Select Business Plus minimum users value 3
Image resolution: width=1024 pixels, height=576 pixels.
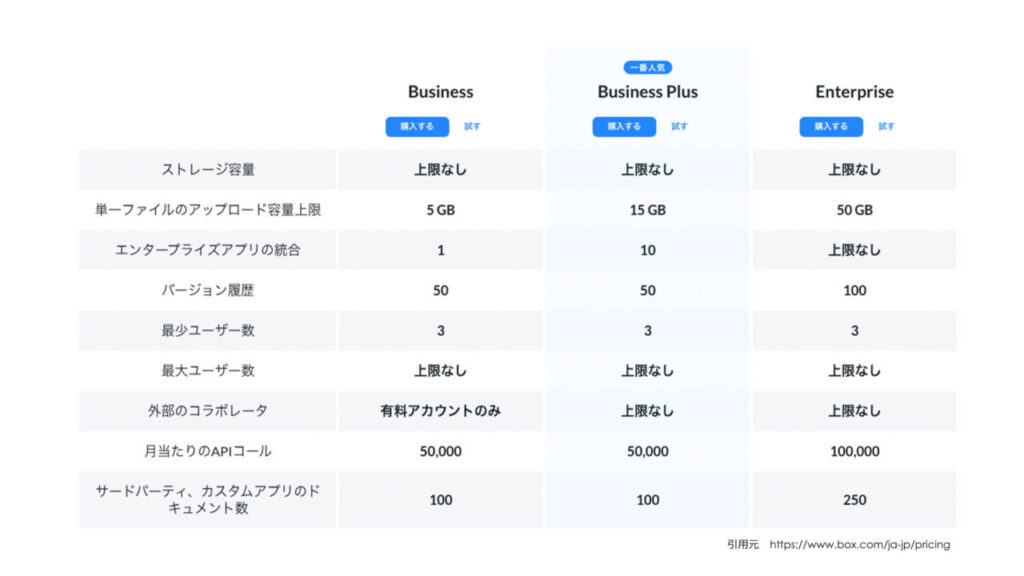[x=648, y=330]
